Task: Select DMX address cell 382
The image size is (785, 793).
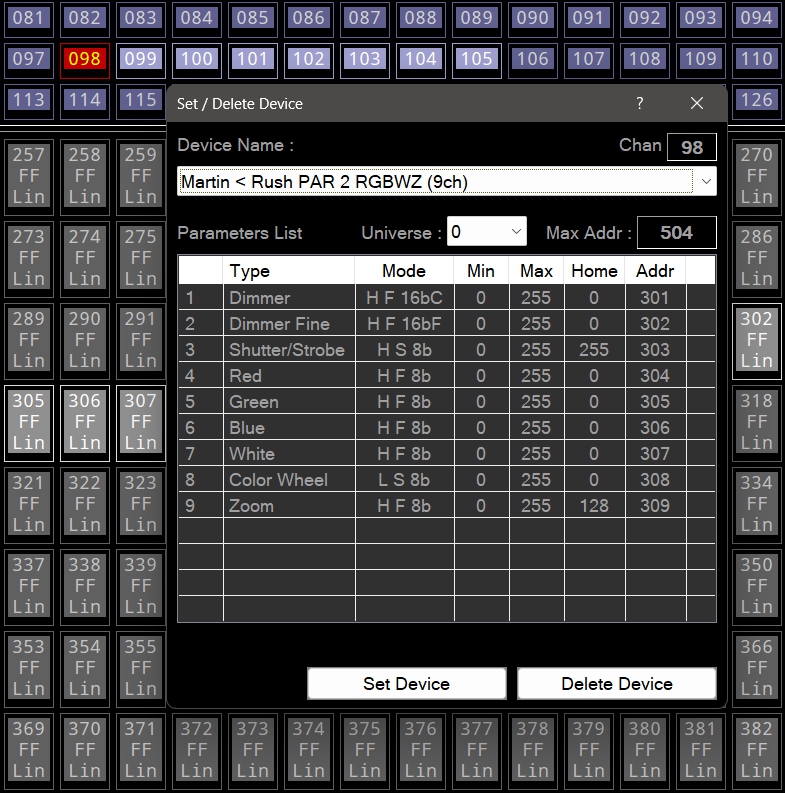Action: [x=756, y=749]
